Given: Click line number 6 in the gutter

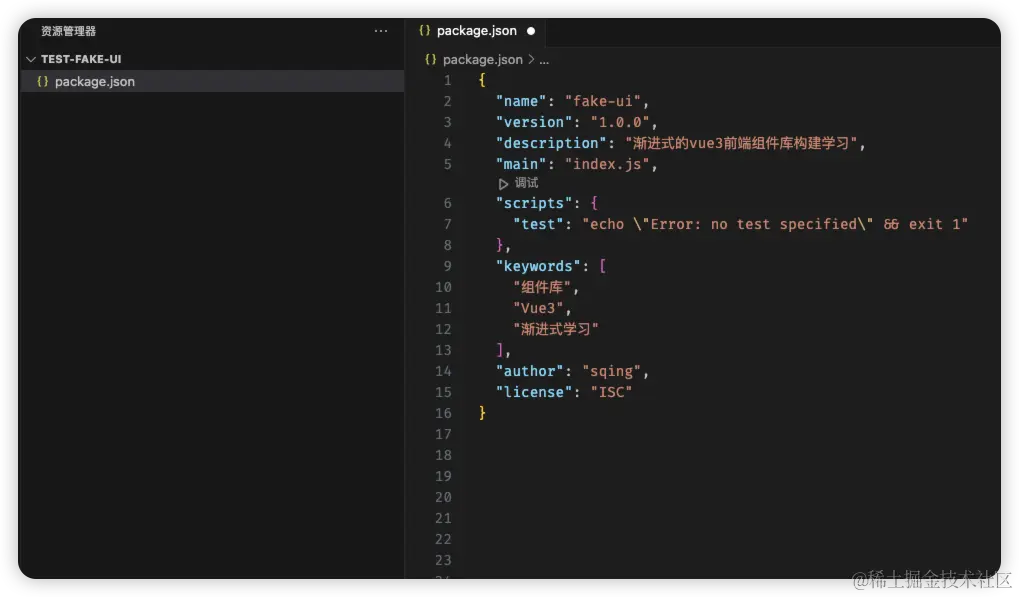Looking at the screenshot, I should pyautogui.click(x=447, y=203).
